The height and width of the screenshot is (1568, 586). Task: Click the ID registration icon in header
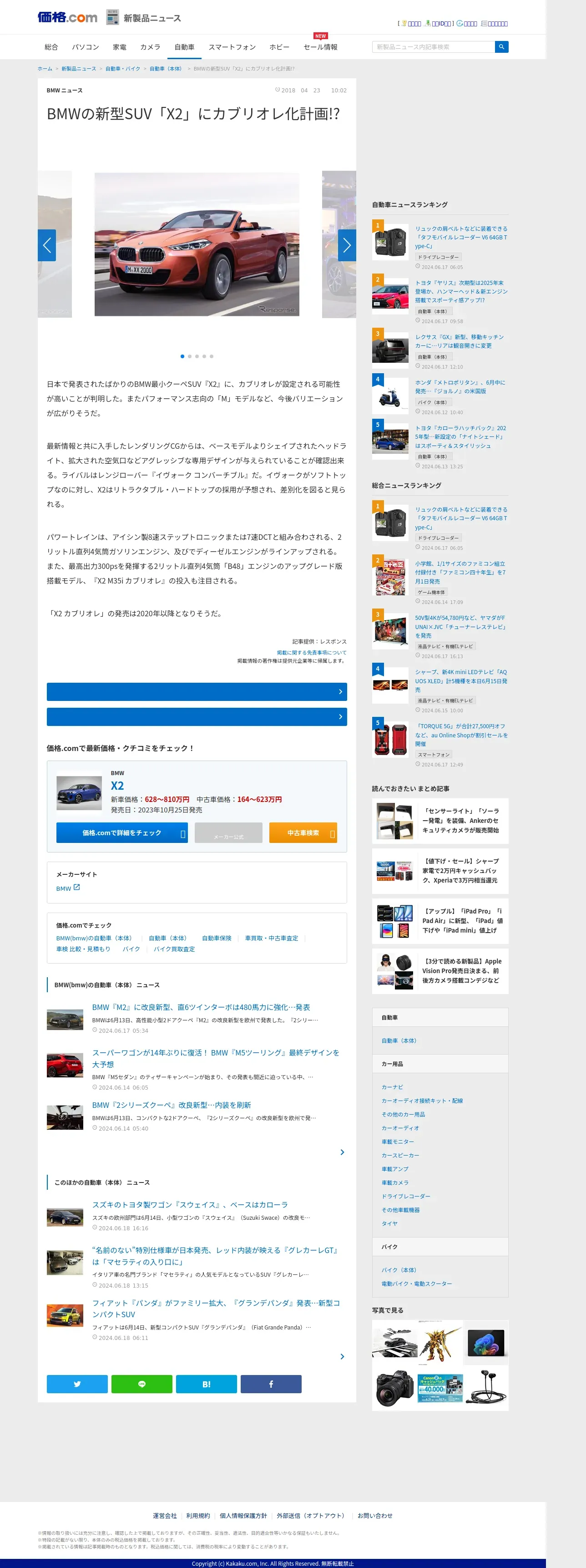pos(428,23)
